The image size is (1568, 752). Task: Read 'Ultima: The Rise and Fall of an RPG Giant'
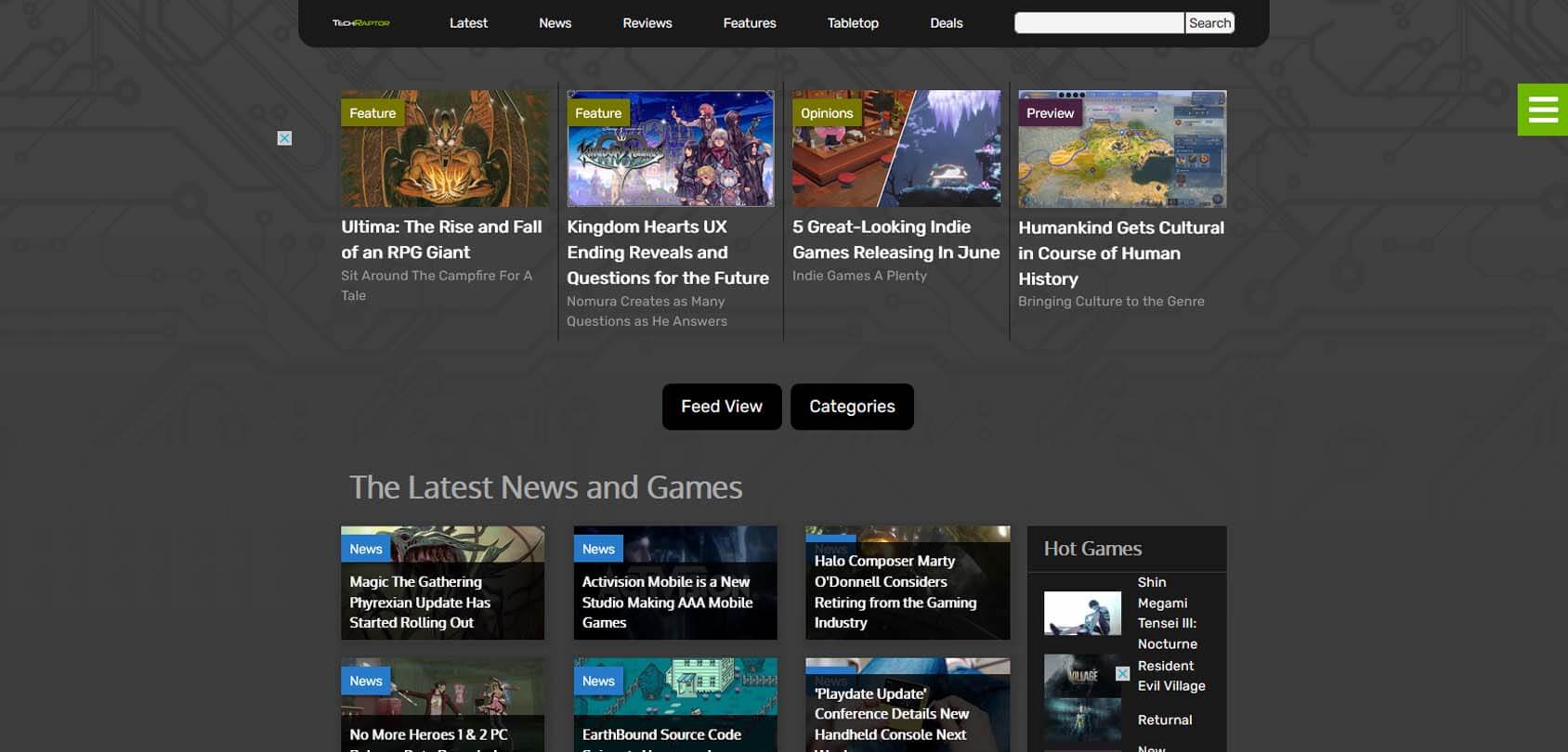click(441, 240)
